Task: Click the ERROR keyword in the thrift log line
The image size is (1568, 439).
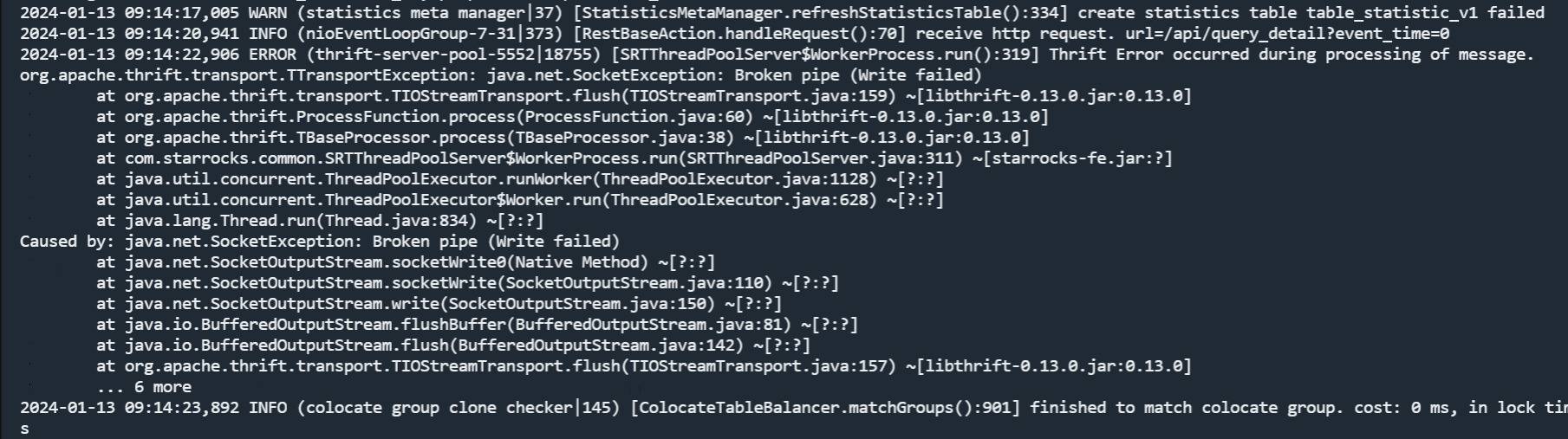Action: pyautogui.click(x=272, y=55)
